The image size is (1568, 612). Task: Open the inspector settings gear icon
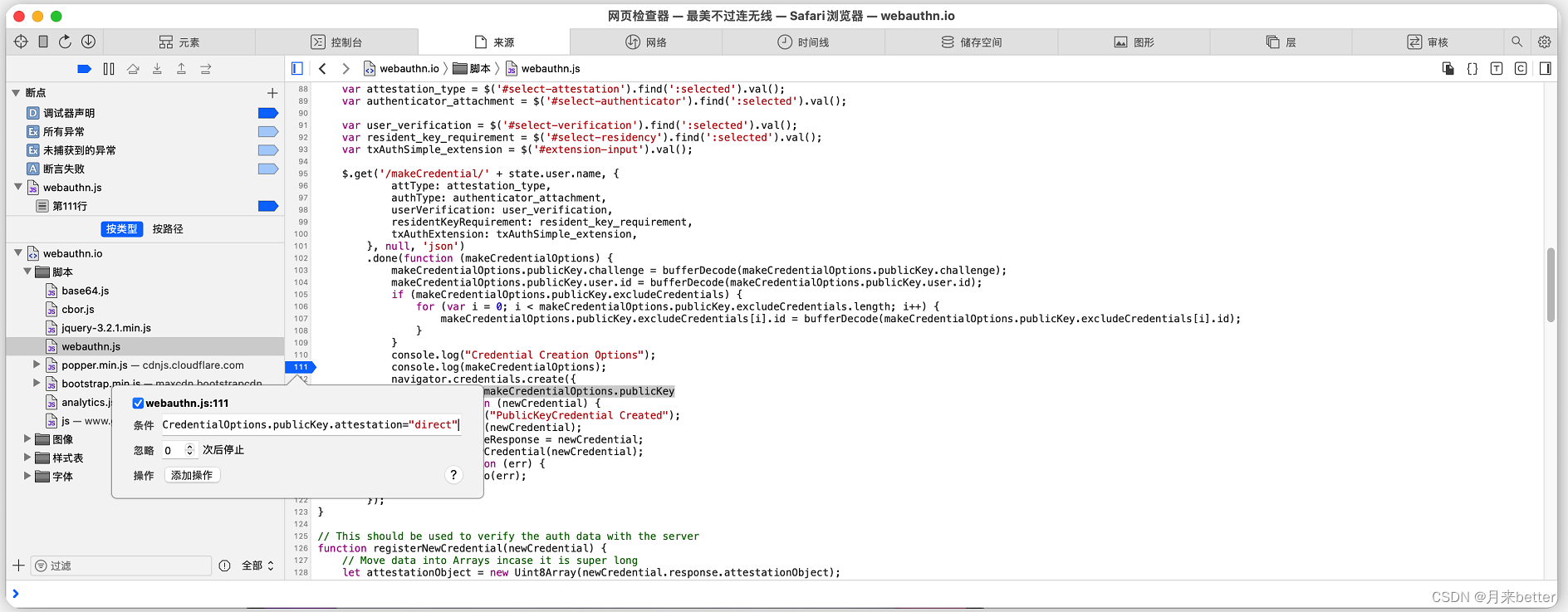1545,42
